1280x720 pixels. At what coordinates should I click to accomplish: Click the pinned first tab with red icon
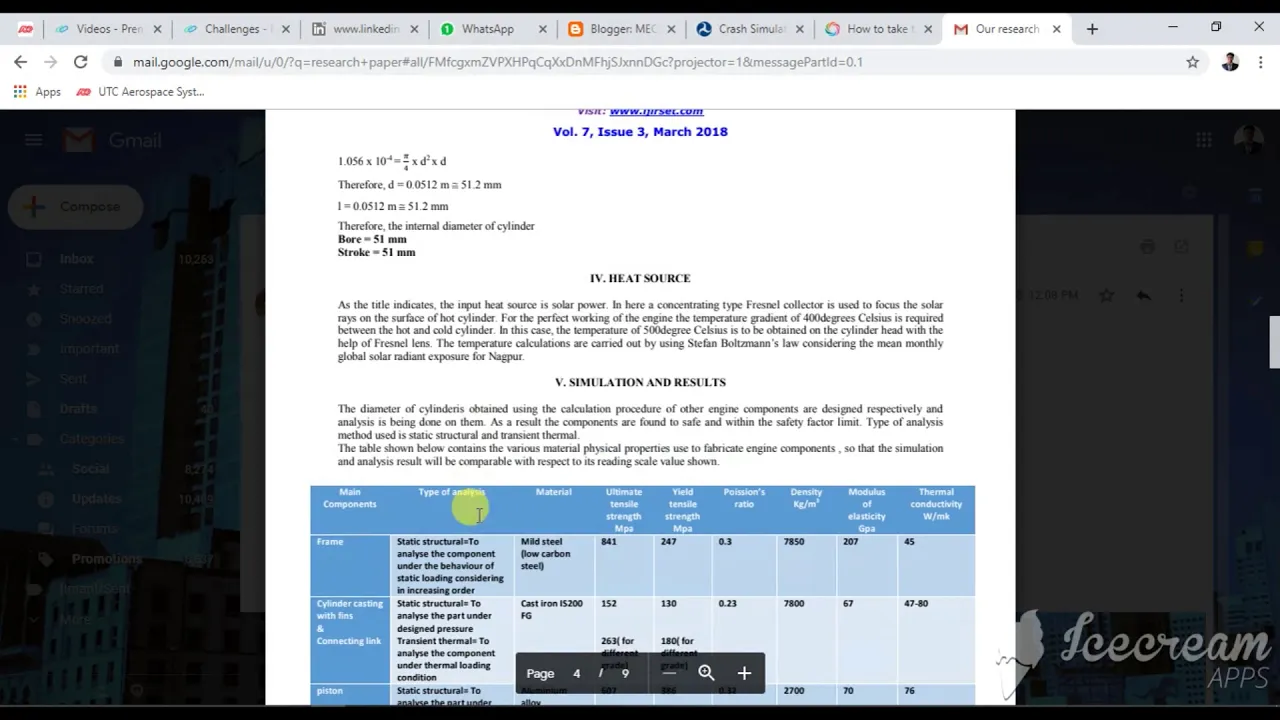point(26,29)
